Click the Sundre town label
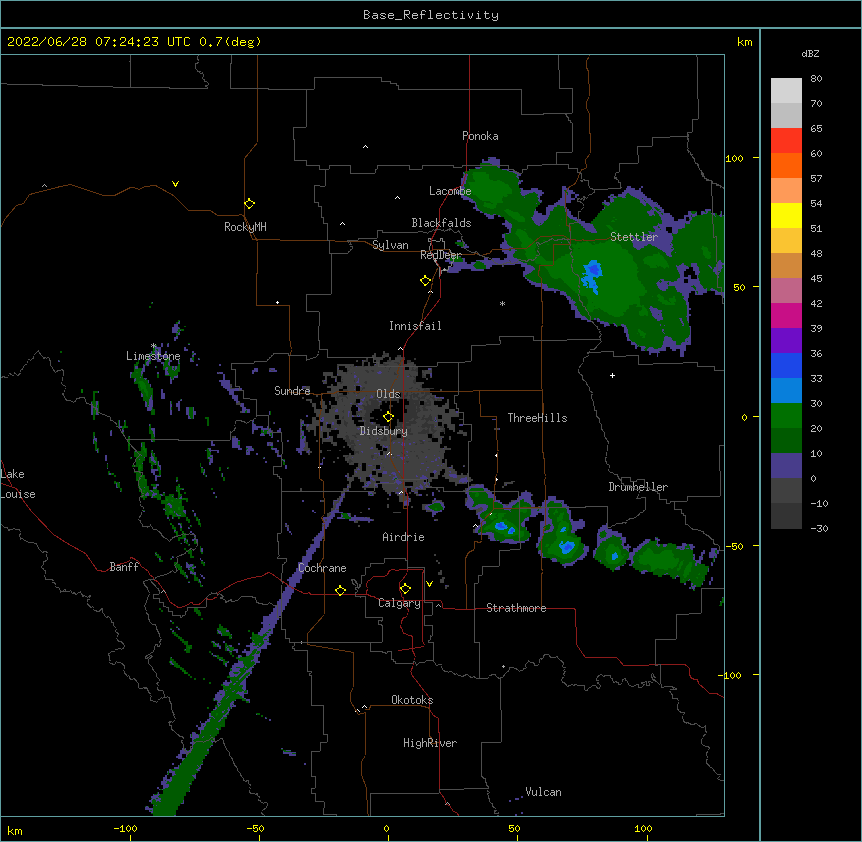862x842 pixels. pos(292,391)
